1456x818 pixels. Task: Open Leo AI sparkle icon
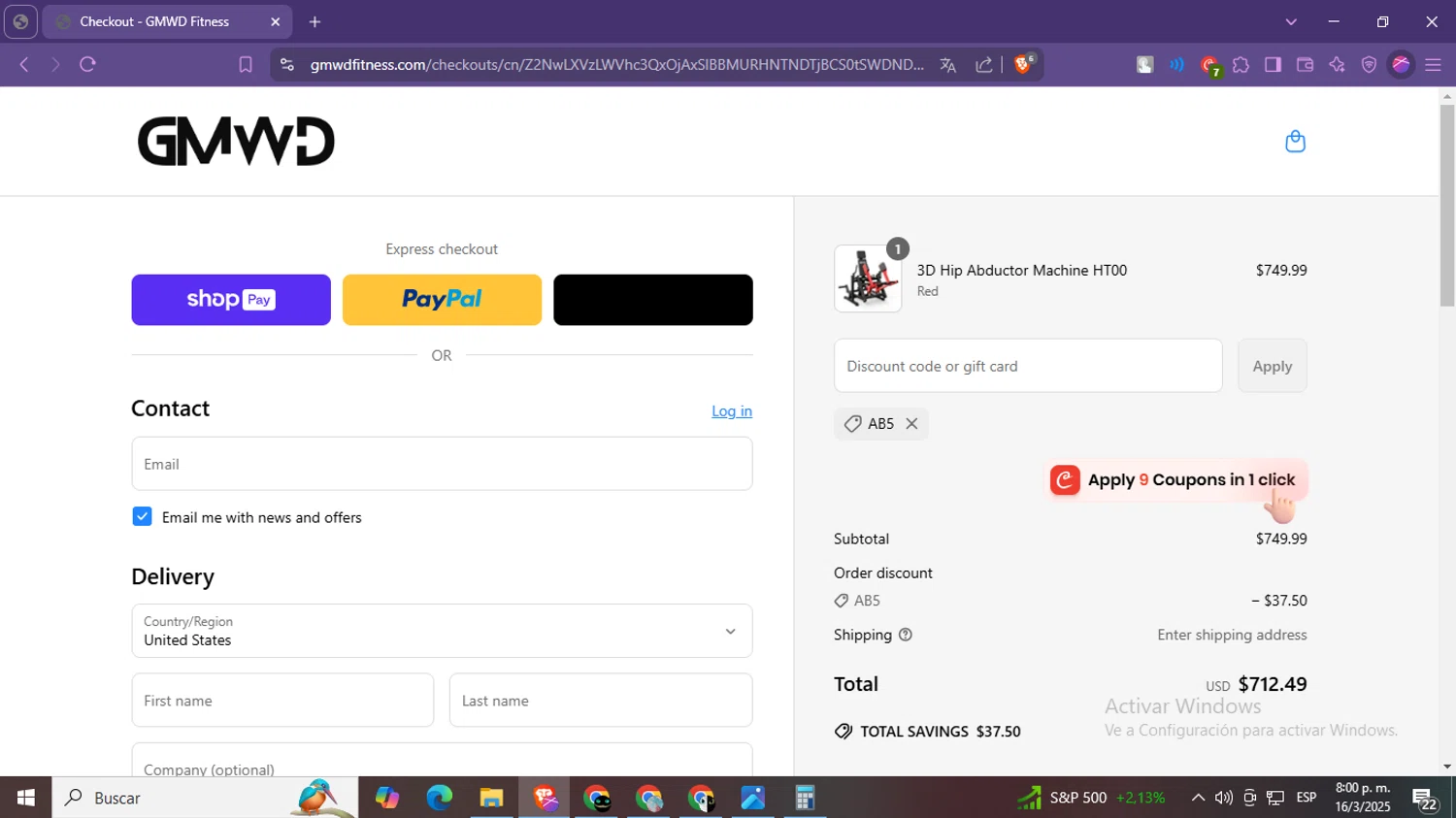point(1337,64)
